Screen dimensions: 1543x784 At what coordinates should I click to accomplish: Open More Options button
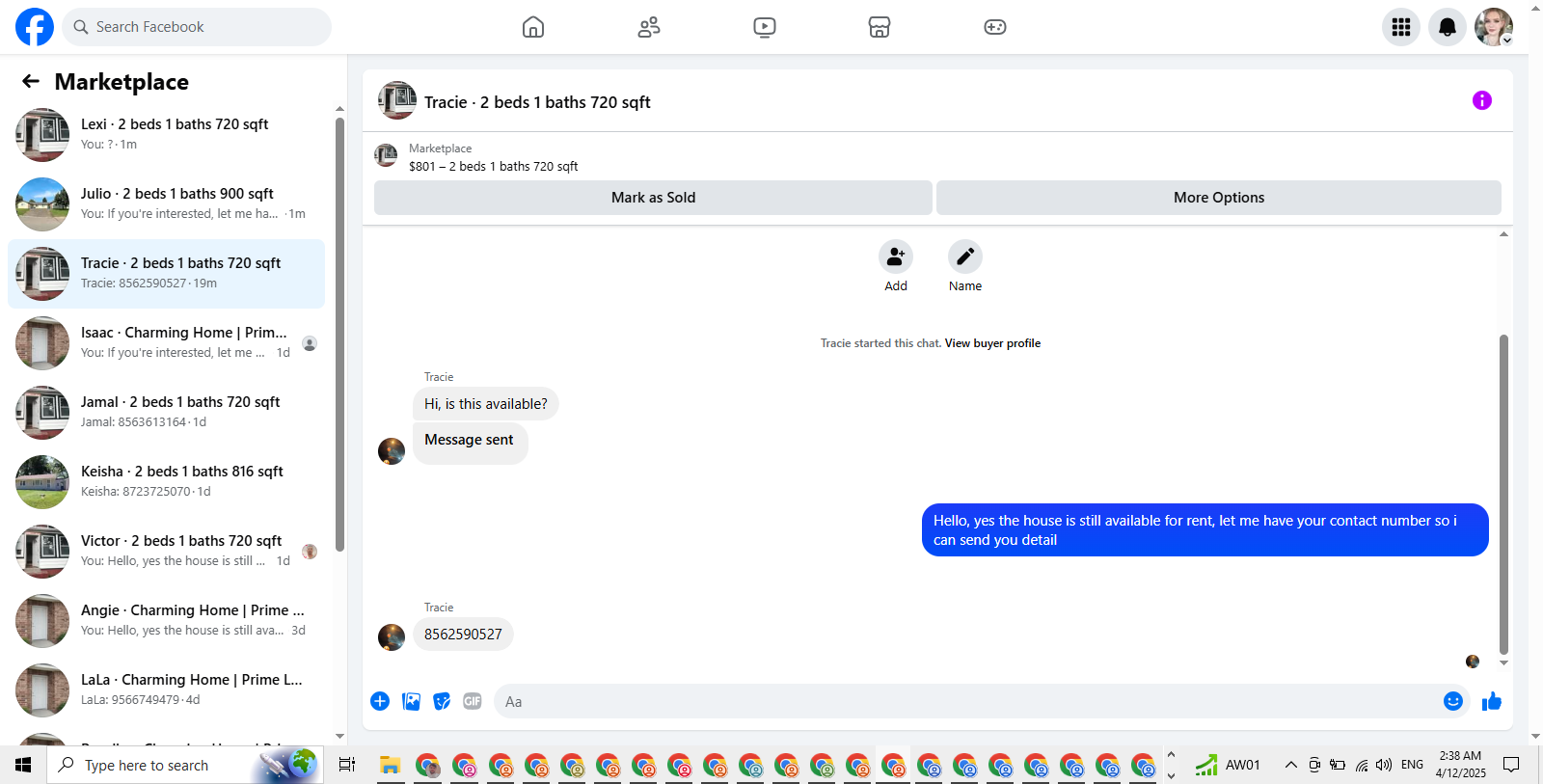click(x=1219, y=198)
